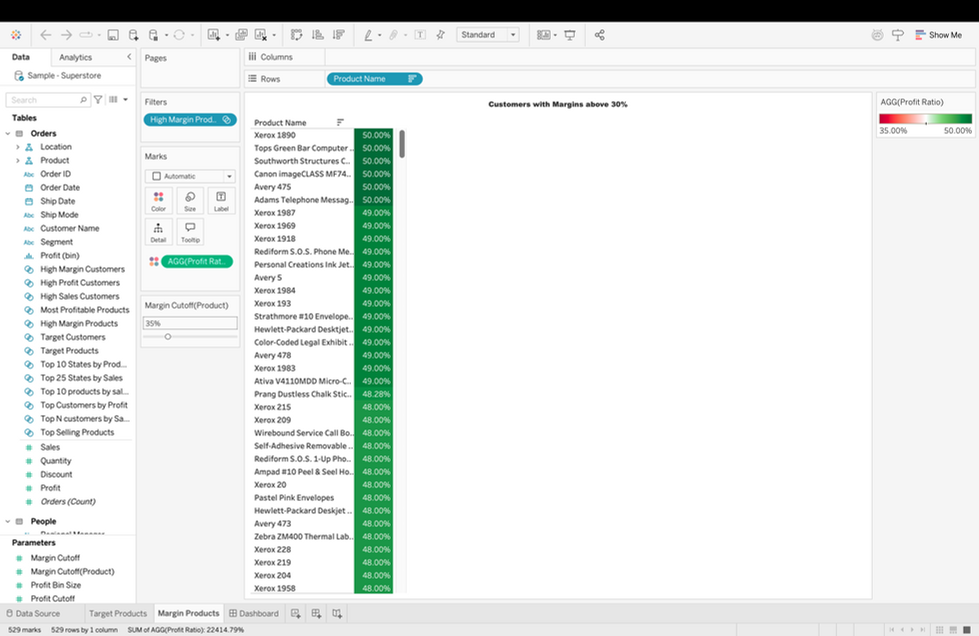Click the Swap Rows and Columns icon
This screenshot has width=979, height=636.
click(x=294, y=34)
